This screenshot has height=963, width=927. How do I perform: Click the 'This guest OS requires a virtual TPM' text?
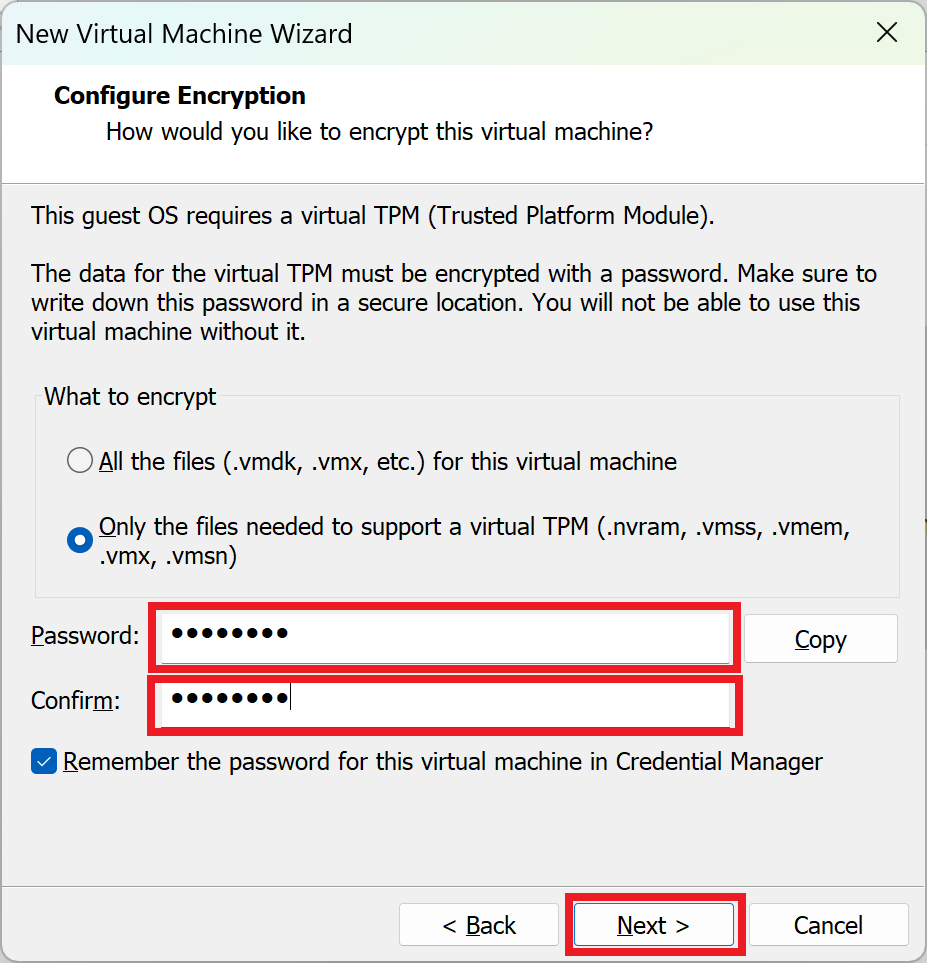tap(372, 215)
